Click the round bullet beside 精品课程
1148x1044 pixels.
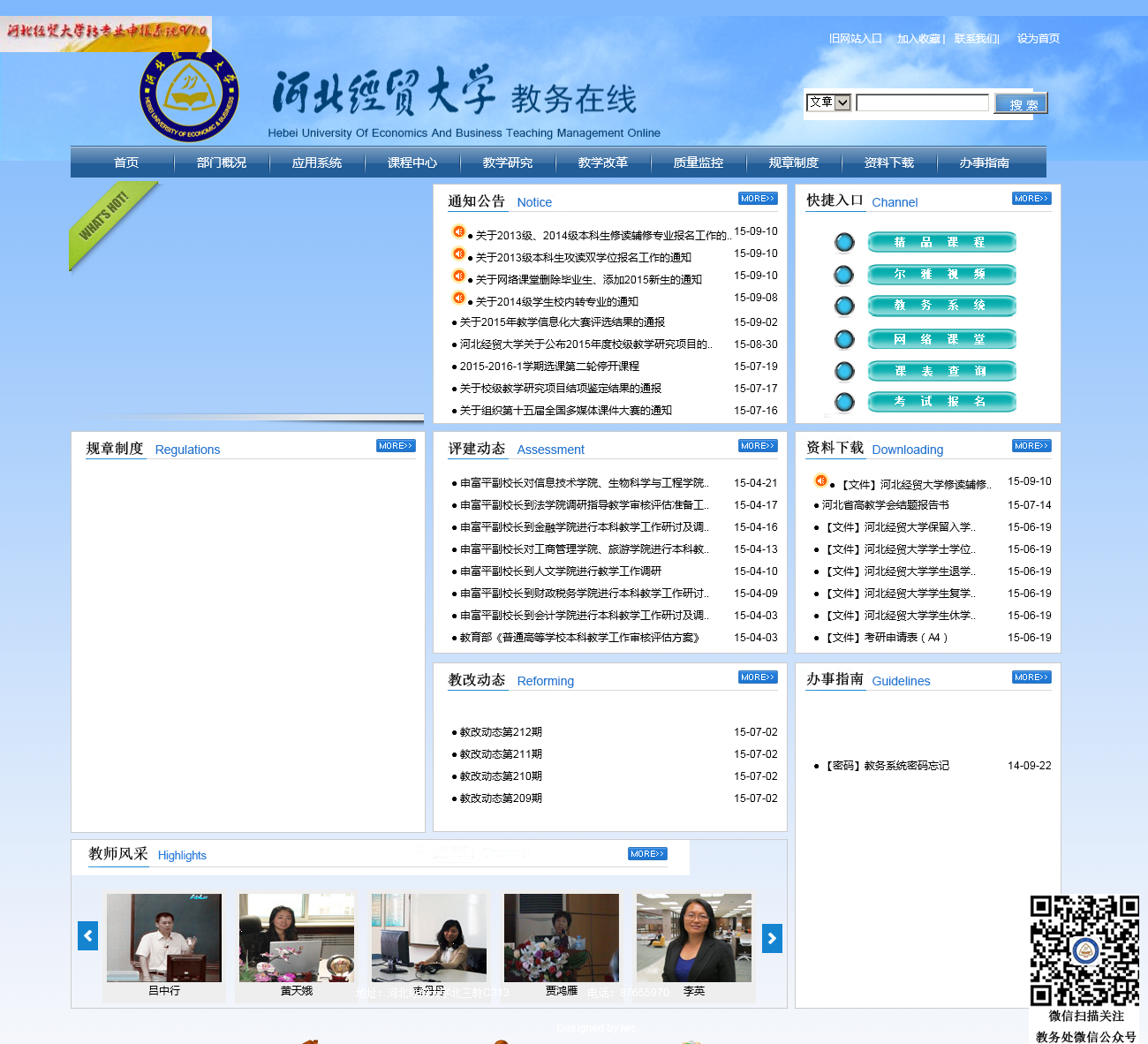point(844,242)
